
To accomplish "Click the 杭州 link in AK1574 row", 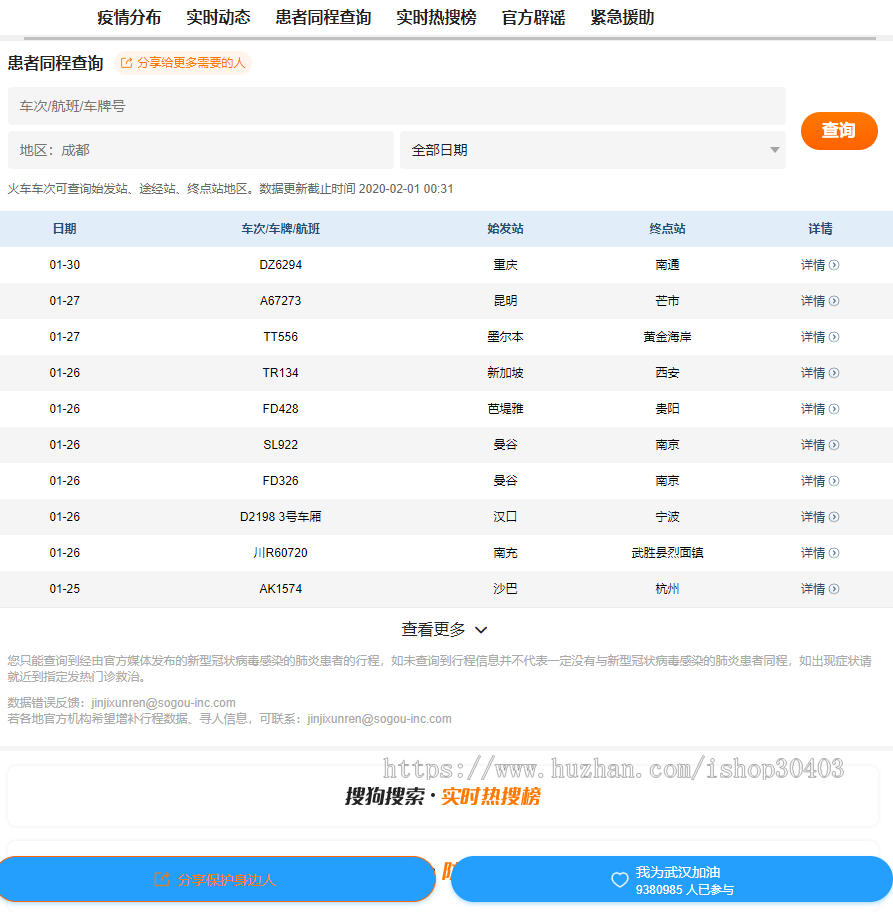I will (x=667, y=589).
